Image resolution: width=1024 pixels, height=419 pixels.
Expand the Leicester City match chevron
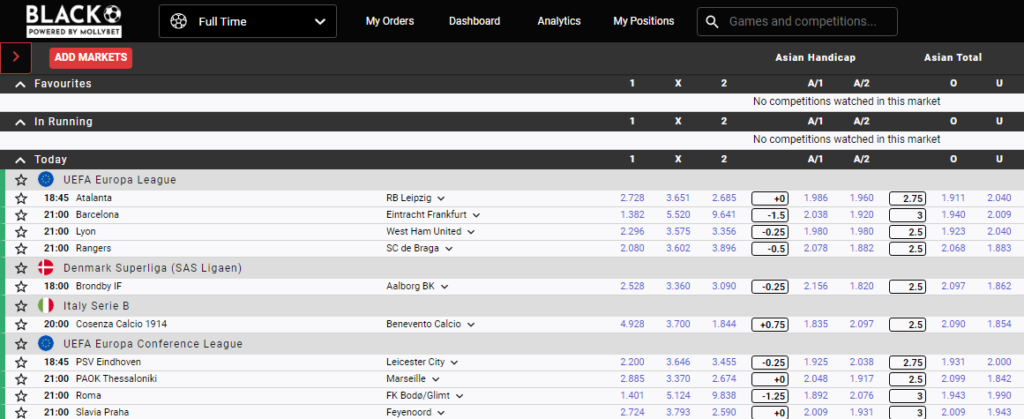coord(455,362)
